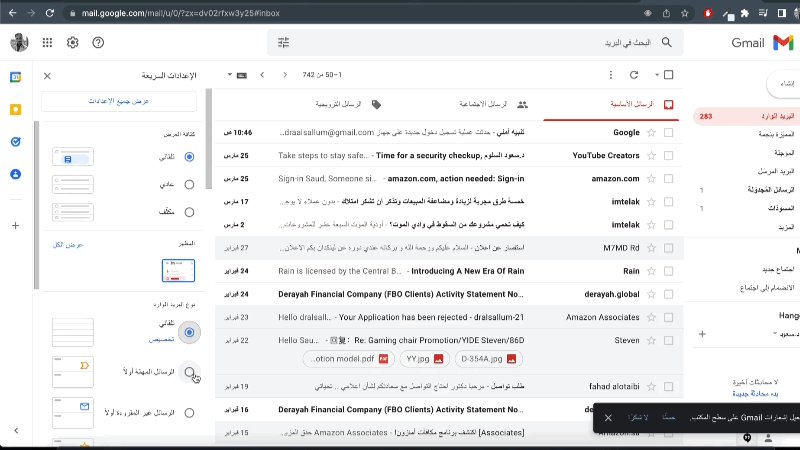The width and height of the screenshot is (800, 450).
Task: Select the Compact display density radio
Action: [x=189, y=212]
